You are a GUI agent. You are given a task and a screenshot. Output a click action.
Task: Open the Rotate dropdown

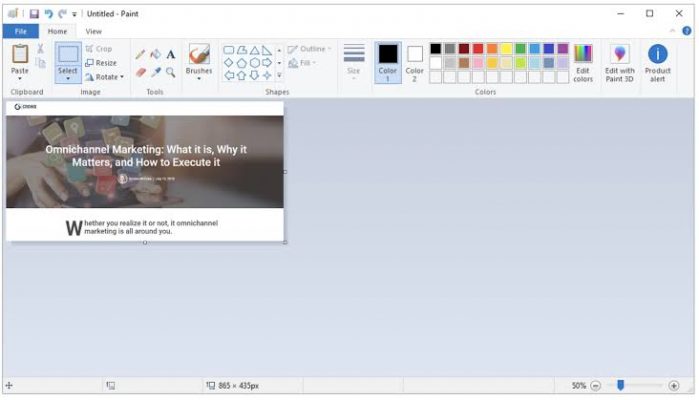click(104, 77)
